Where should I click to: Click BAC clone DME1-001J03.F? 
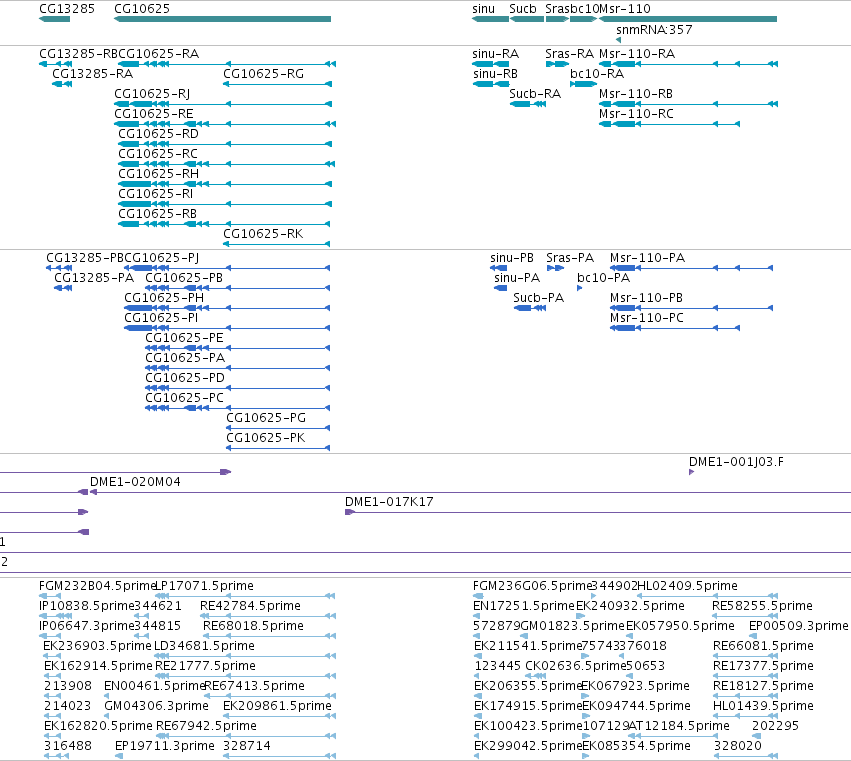pos(691,472)
